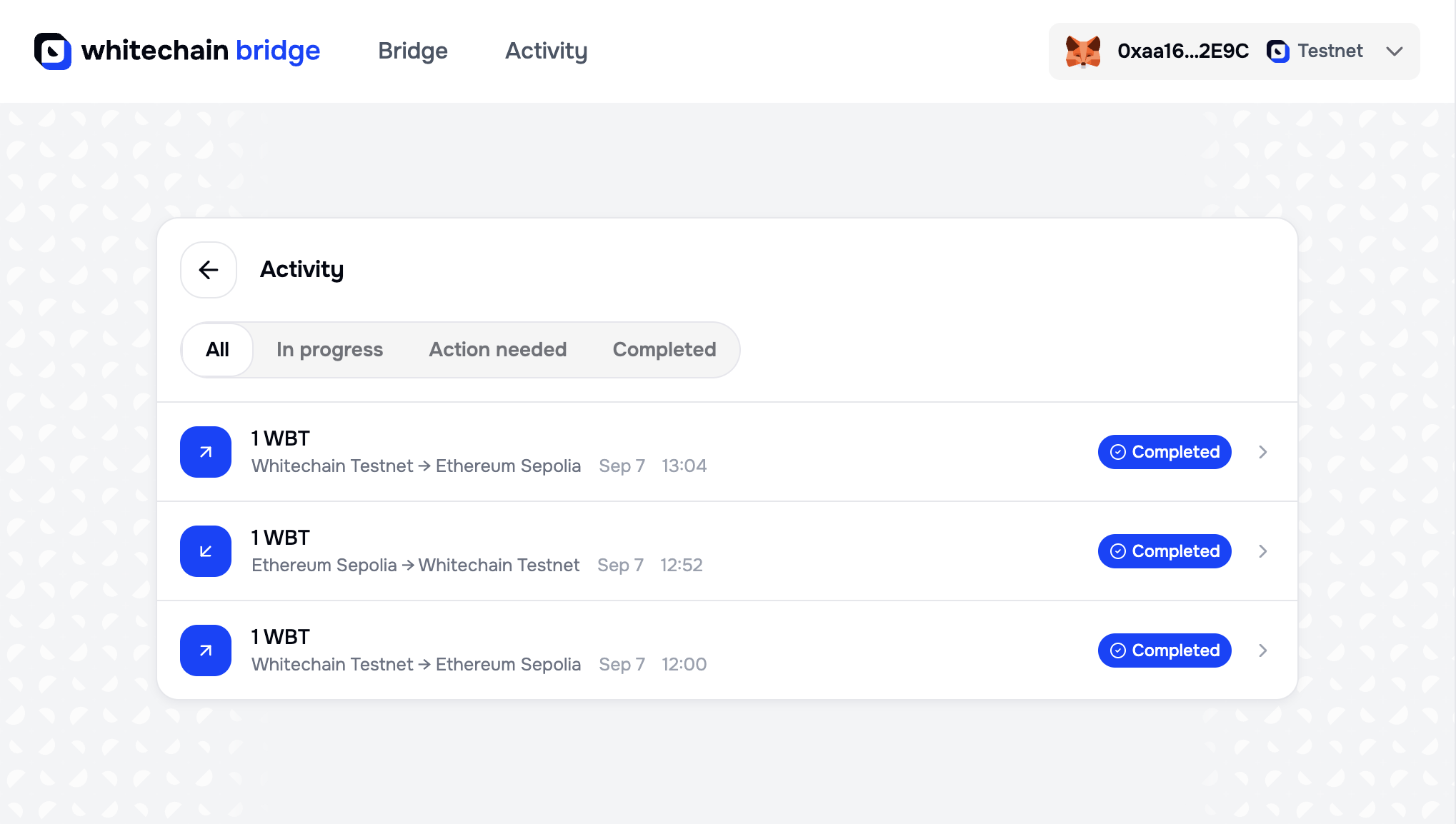1456x824 pixels.
Task: Click Sep 7 date on 12:52 row
Action: (620, 566)
